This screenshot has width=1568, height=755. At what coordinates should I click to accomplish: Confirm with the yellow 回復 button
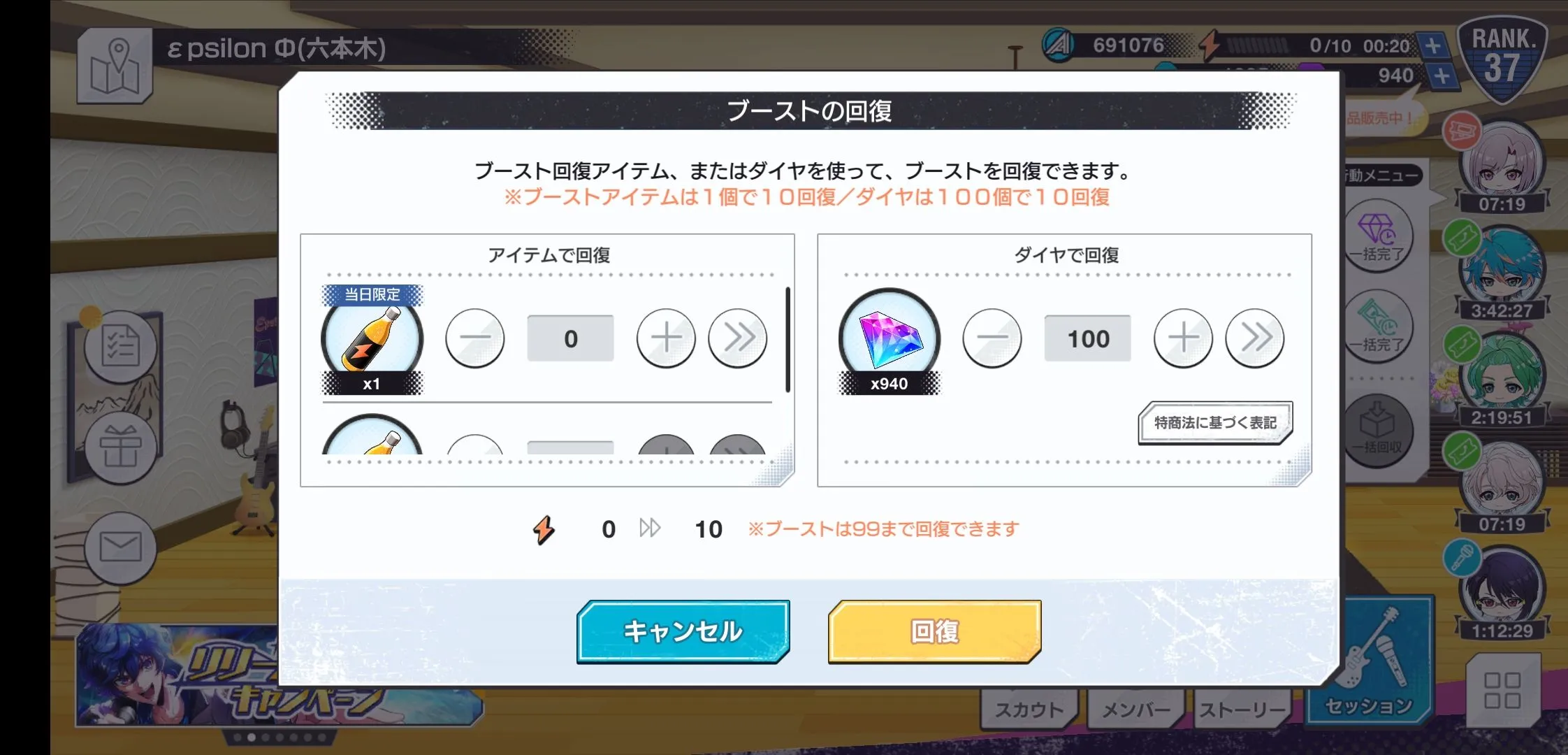pos(935,632)
